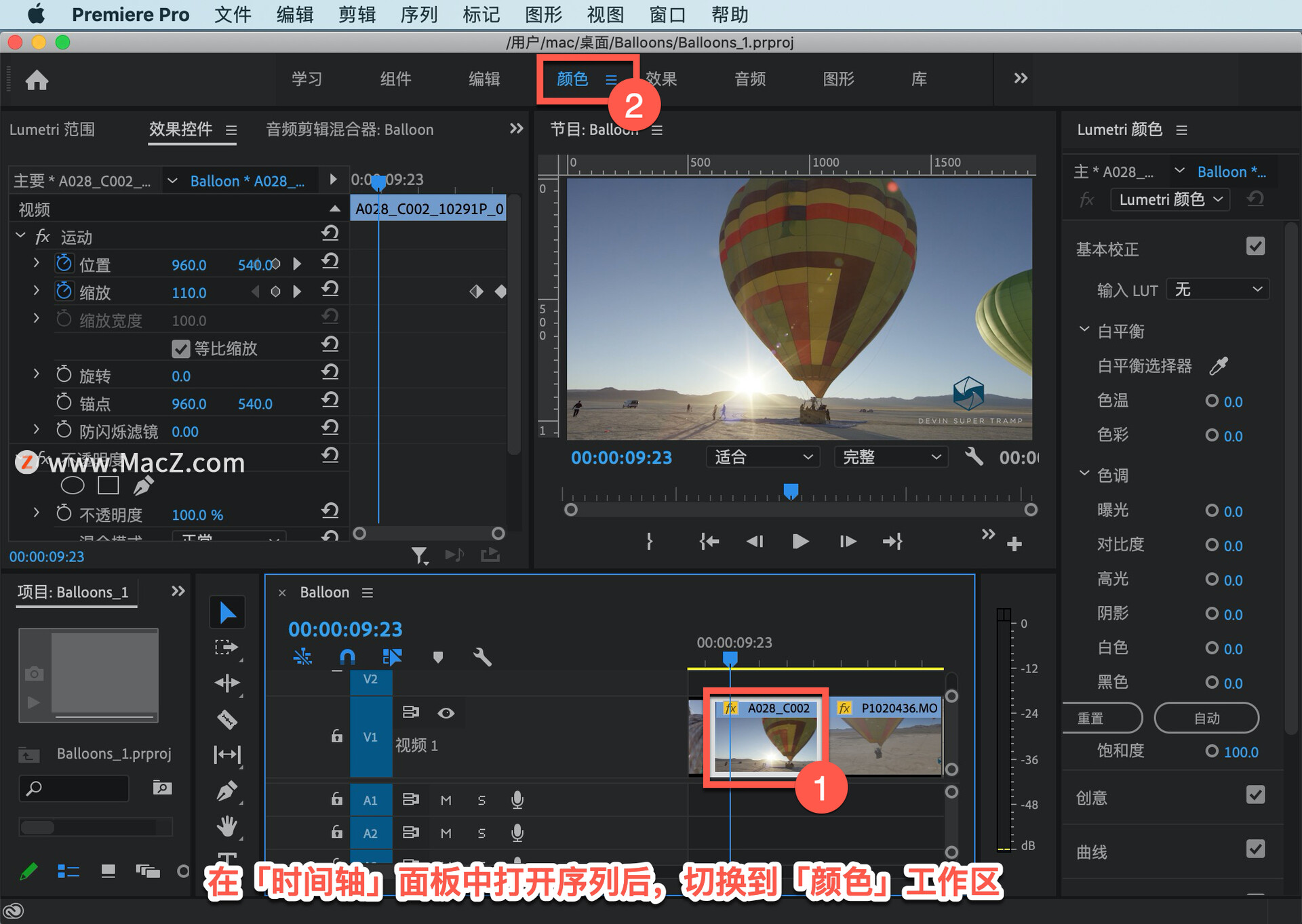Open Lumetri Scopes panel tab
The height and width of the screenshot is (924, 1302).
[52, 129]
